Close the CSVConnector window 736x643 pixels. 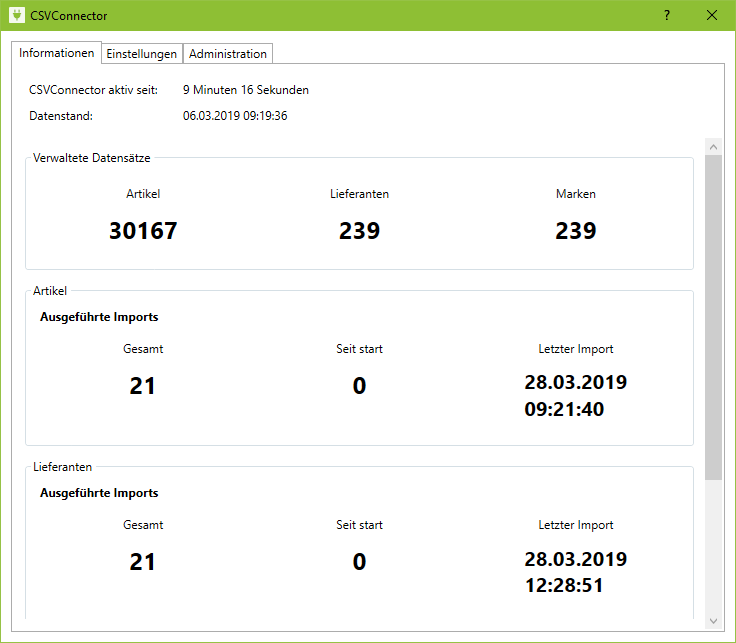coord(712,16)
